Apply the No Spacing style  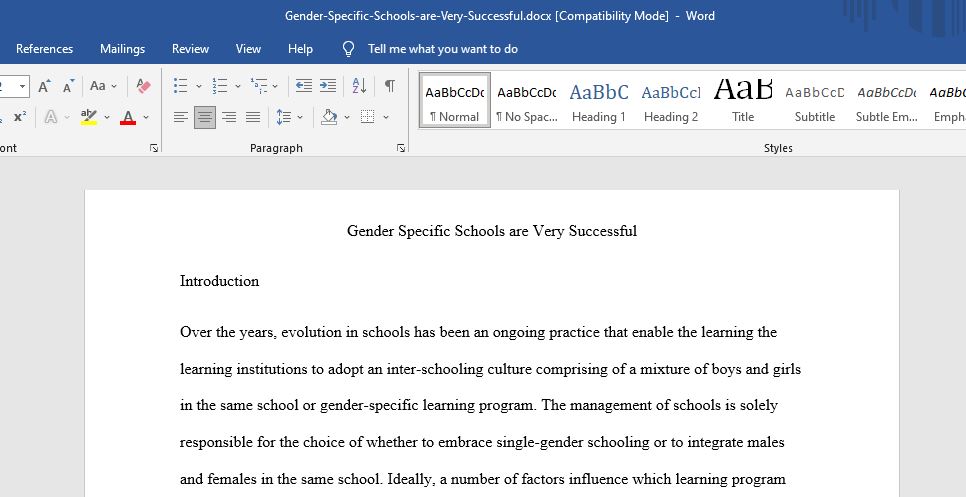pos(527,100)
